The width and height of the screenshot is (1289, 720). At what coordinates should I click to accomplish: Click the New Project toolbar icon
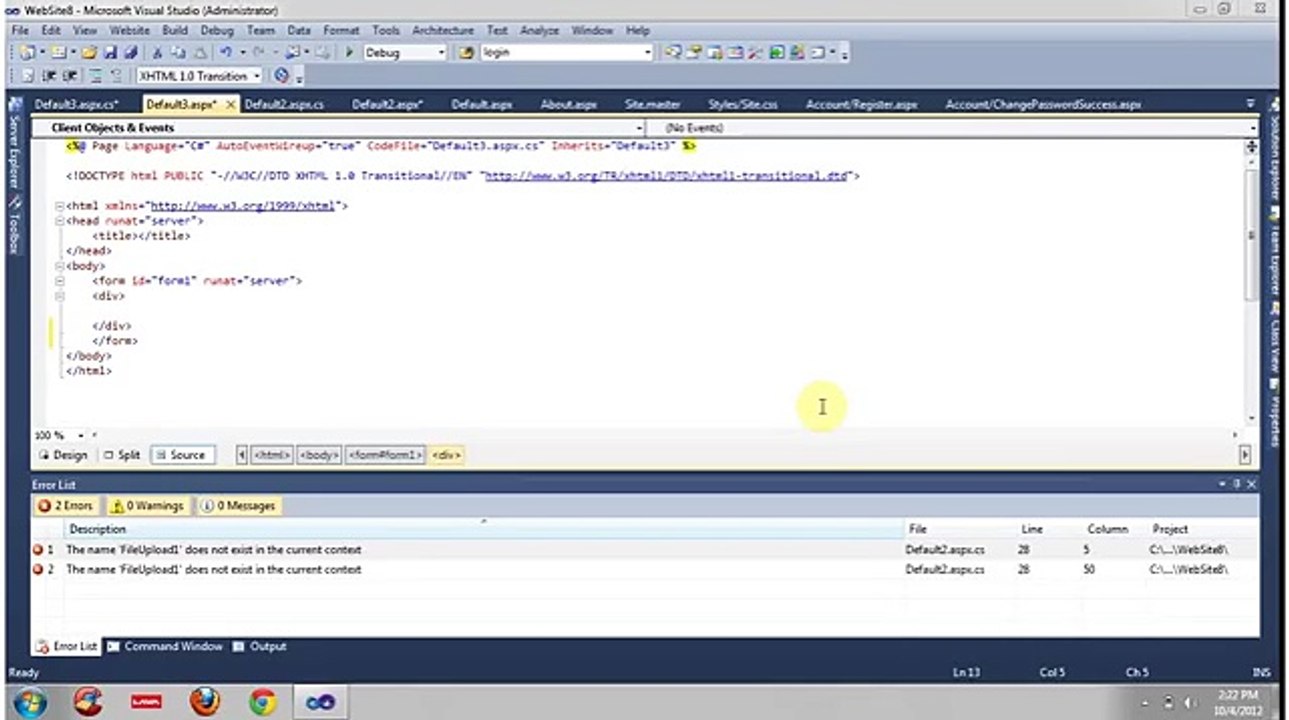tap(27, 52)
